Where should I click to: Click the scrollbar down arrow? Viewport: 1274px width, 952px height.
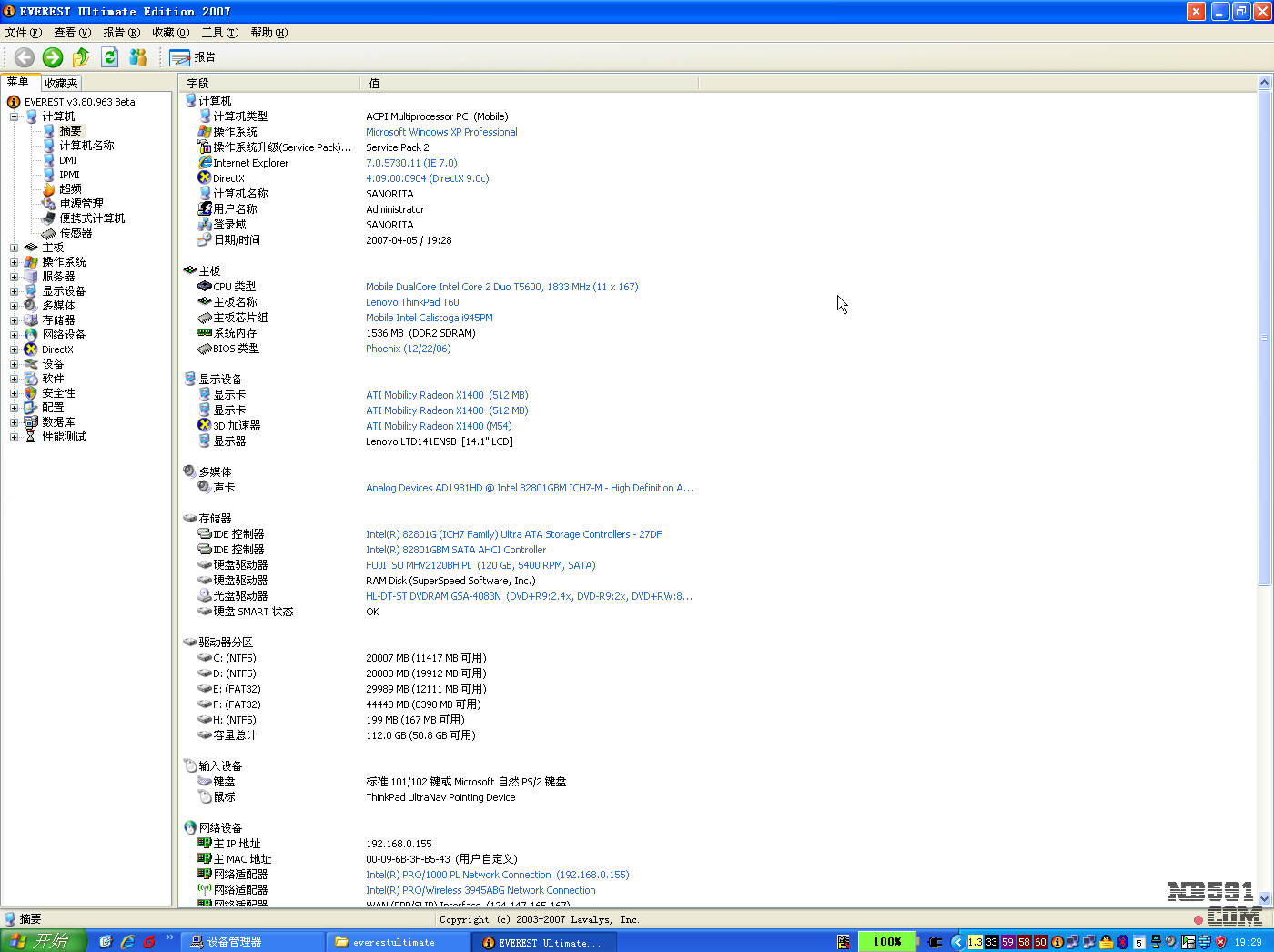[1264, 898]
